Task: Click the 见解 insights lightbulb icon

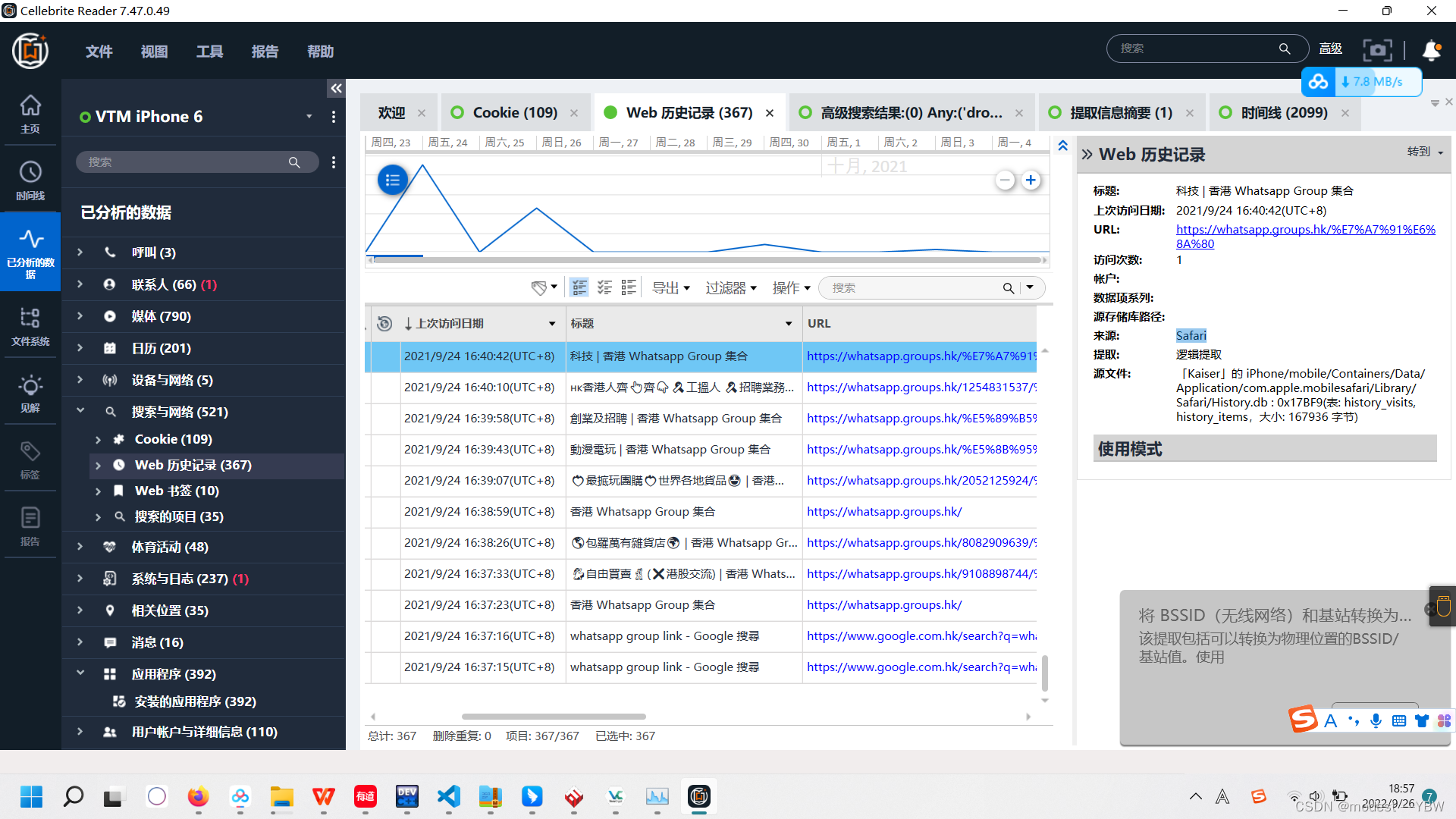Action: point(30,392)
